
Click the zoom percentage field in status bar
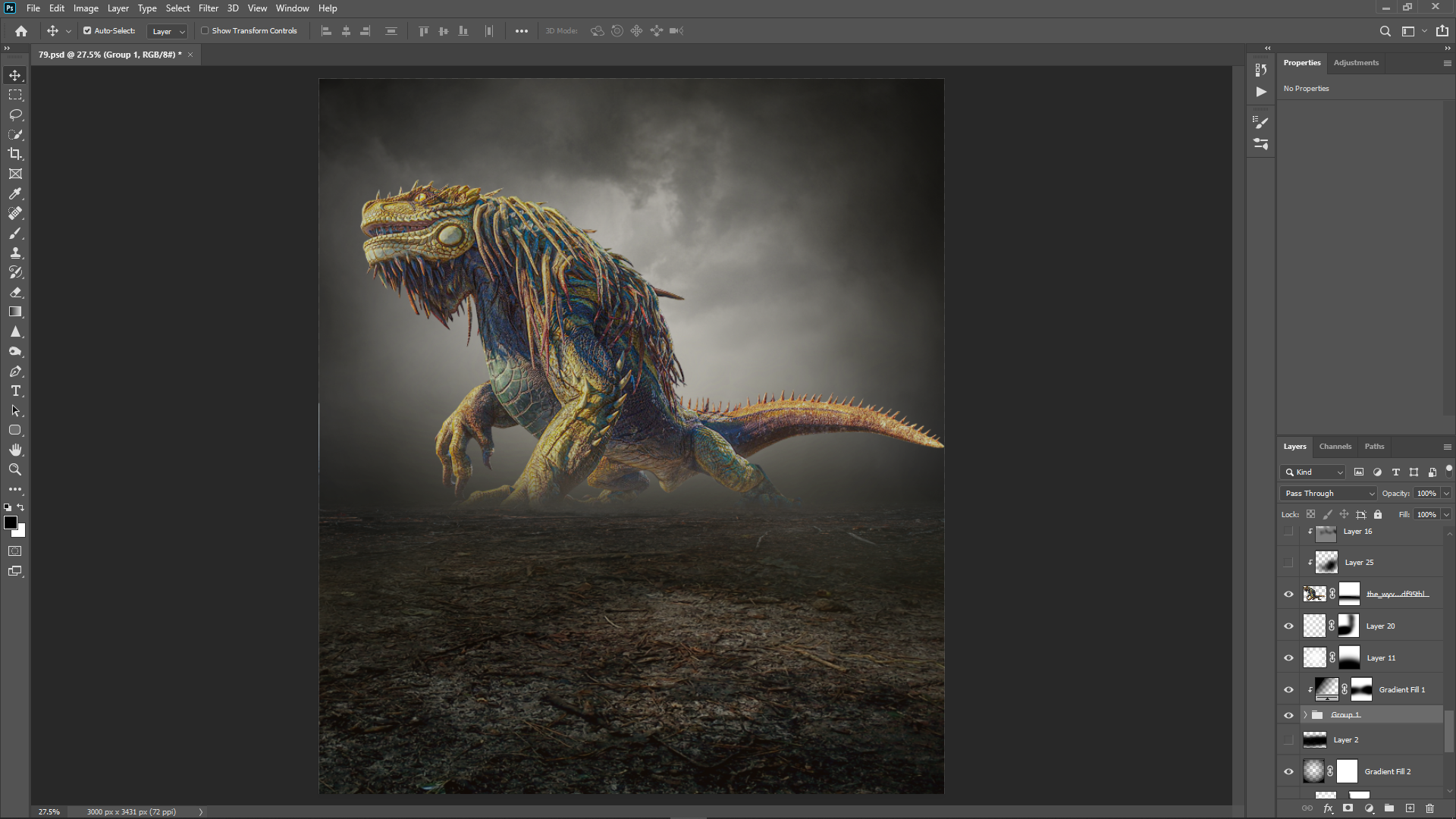pyautogui.click(x=49, y=812)
